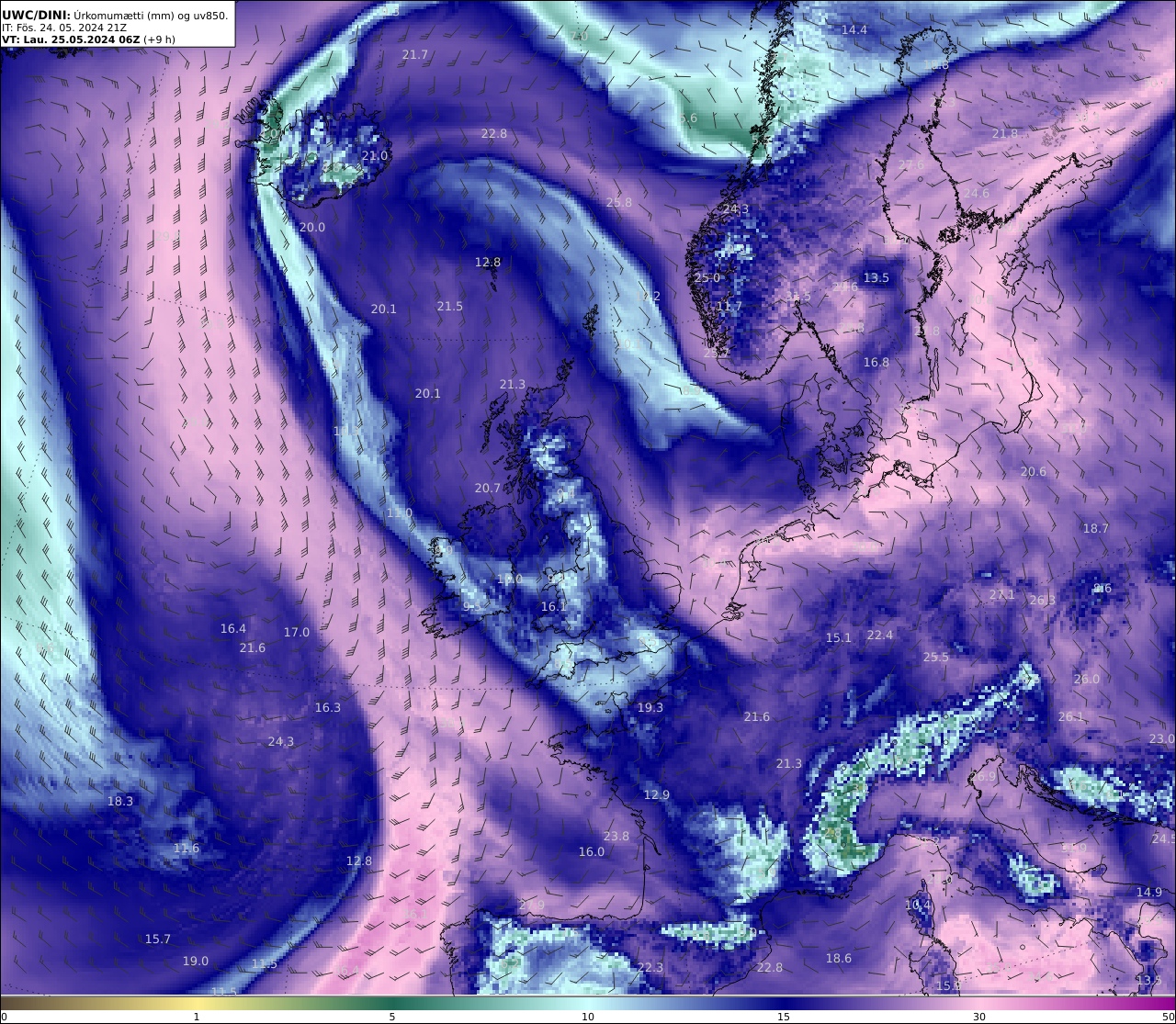This screenshot has height=1024, width=1176.
Task: Select the 16.3 value on the map
Action: pos(328,707)
